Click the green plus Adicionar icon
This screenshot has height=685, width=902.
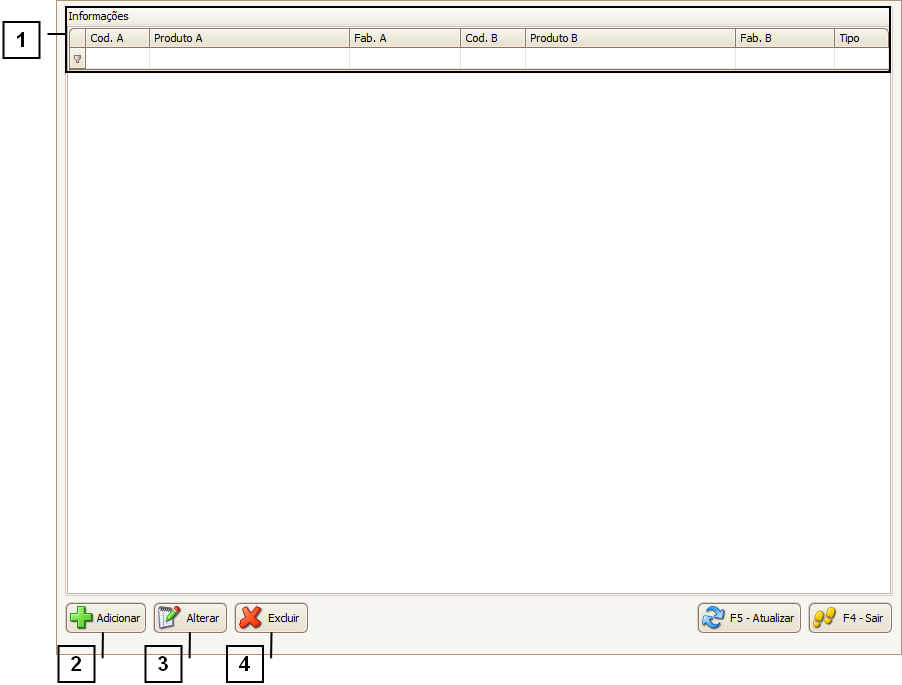81,618
